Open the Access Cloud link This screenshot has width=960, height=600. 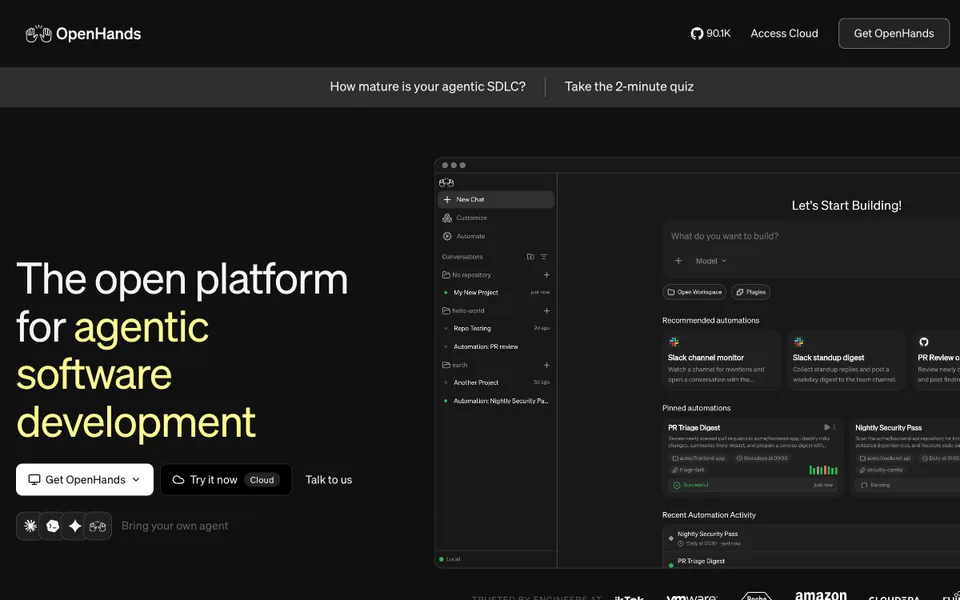click(x=784, y=34)
